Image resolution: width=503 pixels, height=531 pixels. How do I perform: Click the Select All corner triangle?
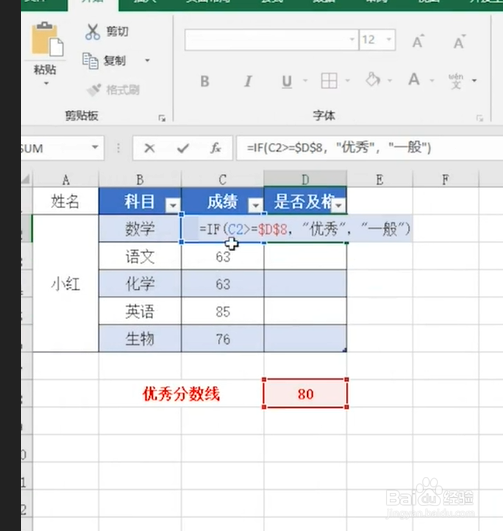point(26,179)
